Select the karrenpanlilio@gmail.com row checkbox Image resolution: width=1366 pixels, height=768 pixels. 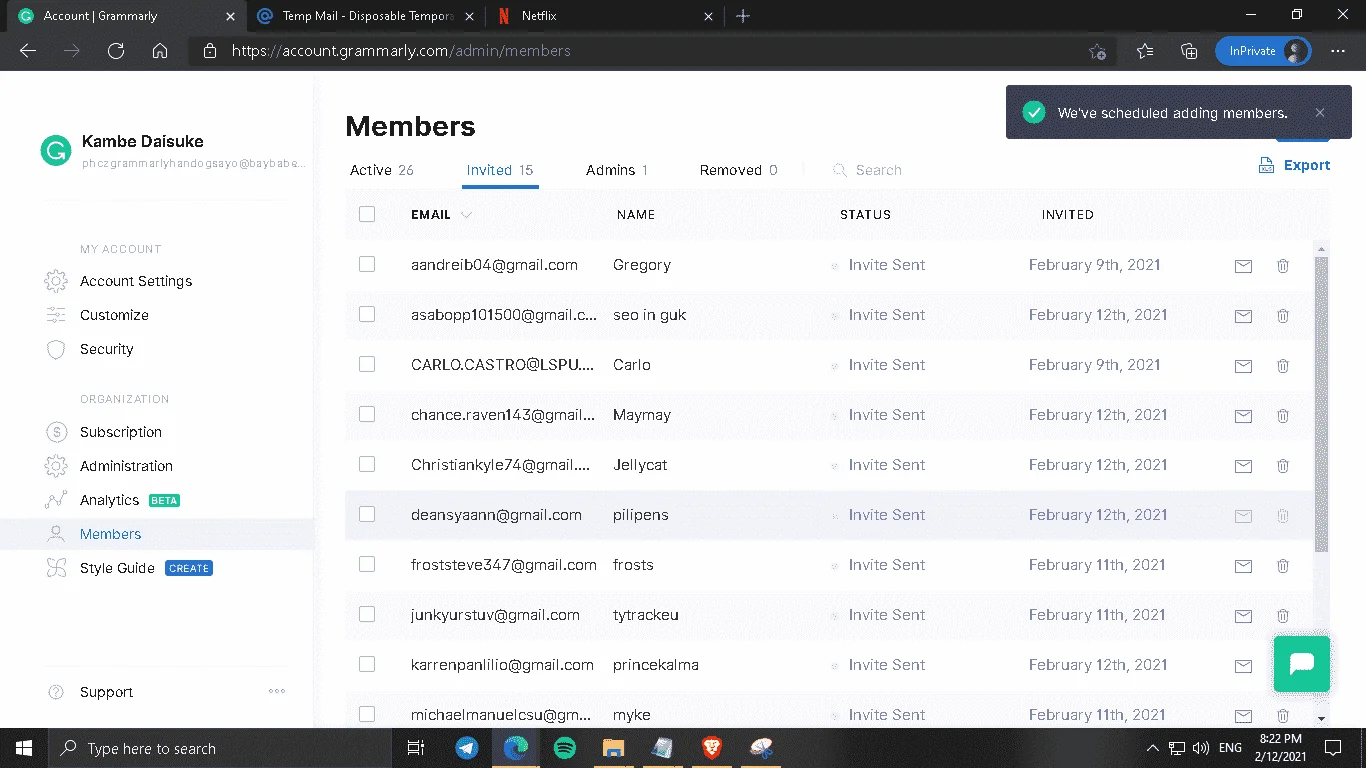367,664
